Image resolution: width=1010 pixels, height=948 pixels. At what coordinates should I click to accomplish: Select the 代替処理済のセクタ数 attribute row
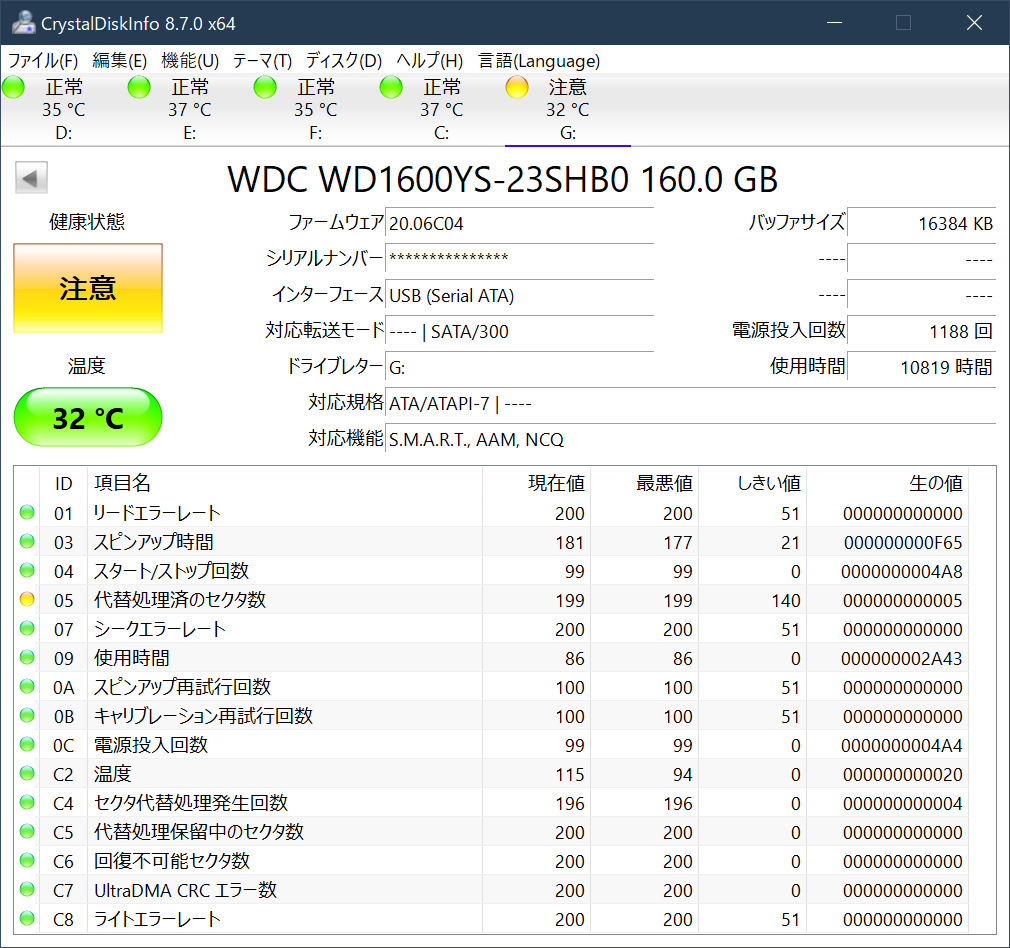click(x=180, y=600)
